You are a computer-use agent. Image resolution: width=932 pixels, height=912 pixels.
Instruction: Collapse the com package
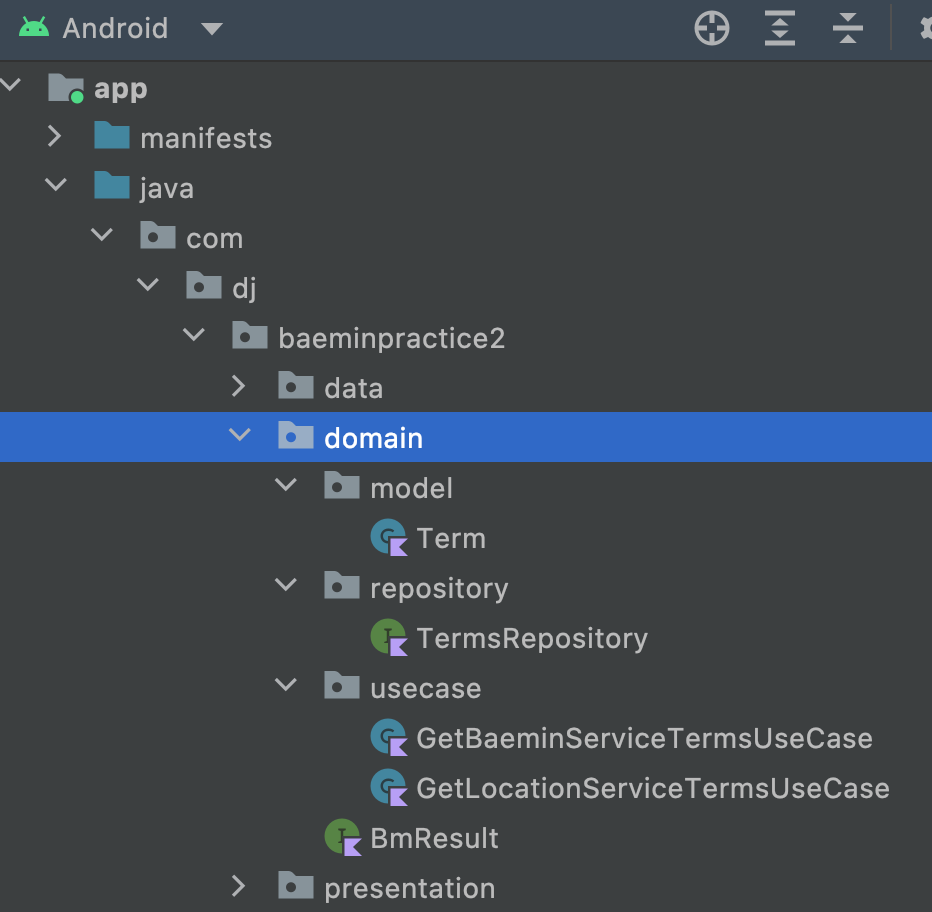(102, 234)
